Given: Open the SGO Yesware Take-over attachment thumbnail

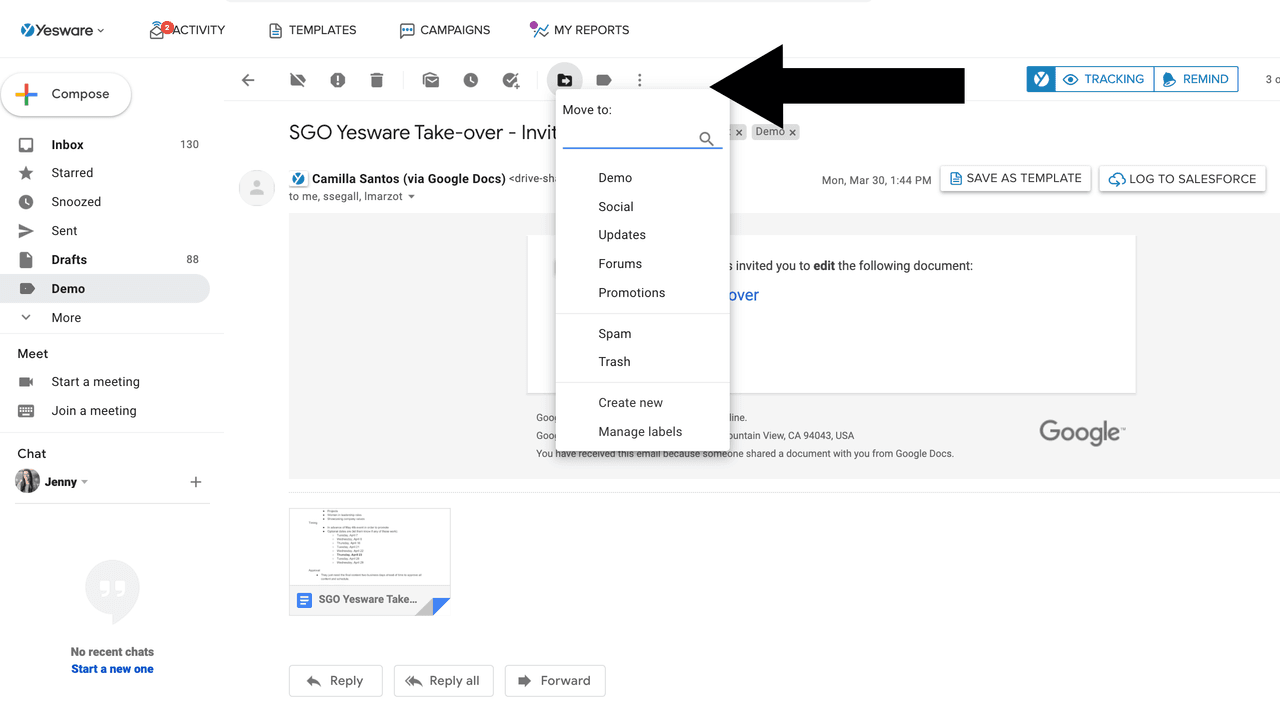Looking at the screenshot, I should 369,555.
